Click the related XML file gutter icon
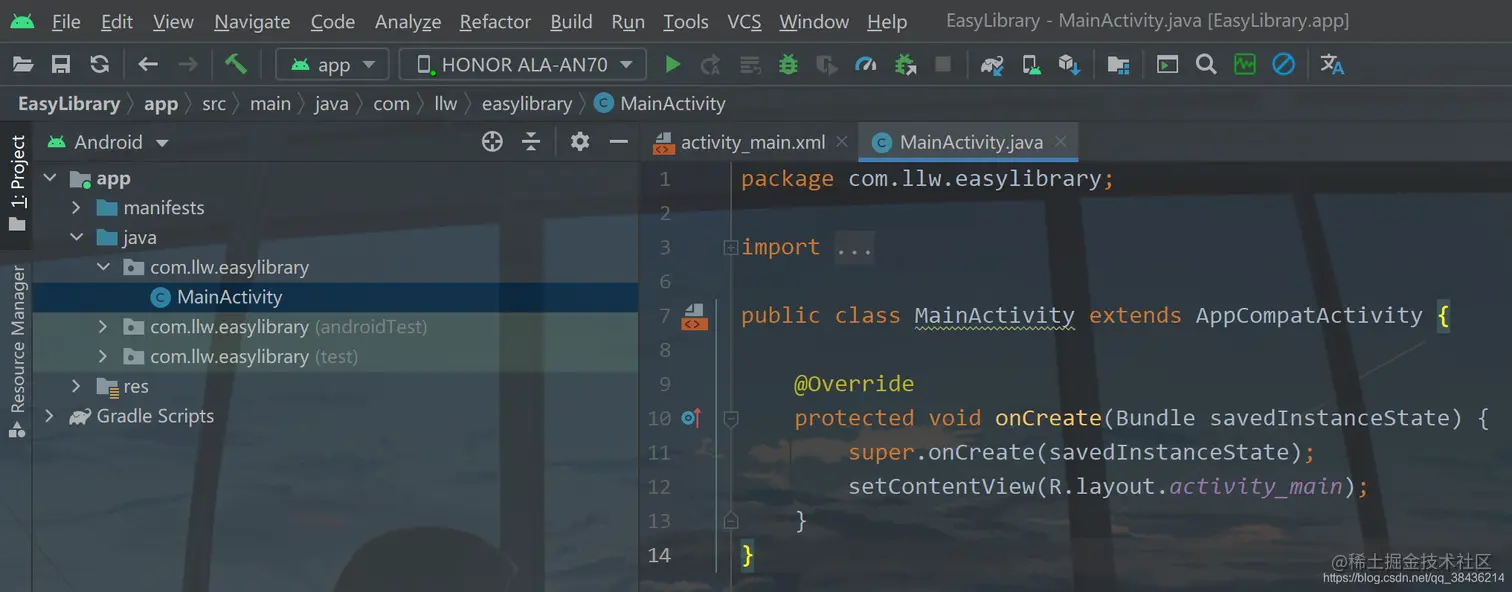 pyautogui.click(x=694, y=317)
